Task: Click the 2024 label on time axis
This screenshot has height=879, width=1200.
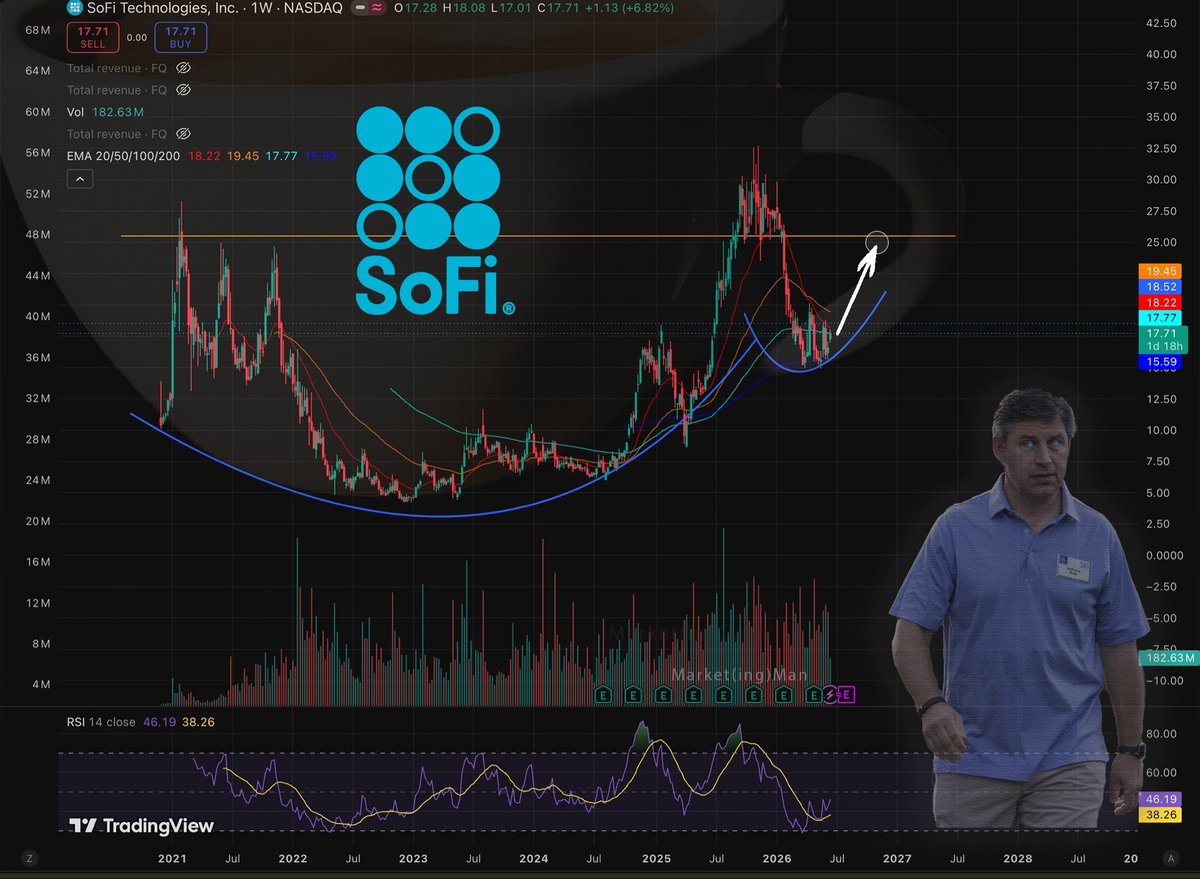Action: click(534, 859)
